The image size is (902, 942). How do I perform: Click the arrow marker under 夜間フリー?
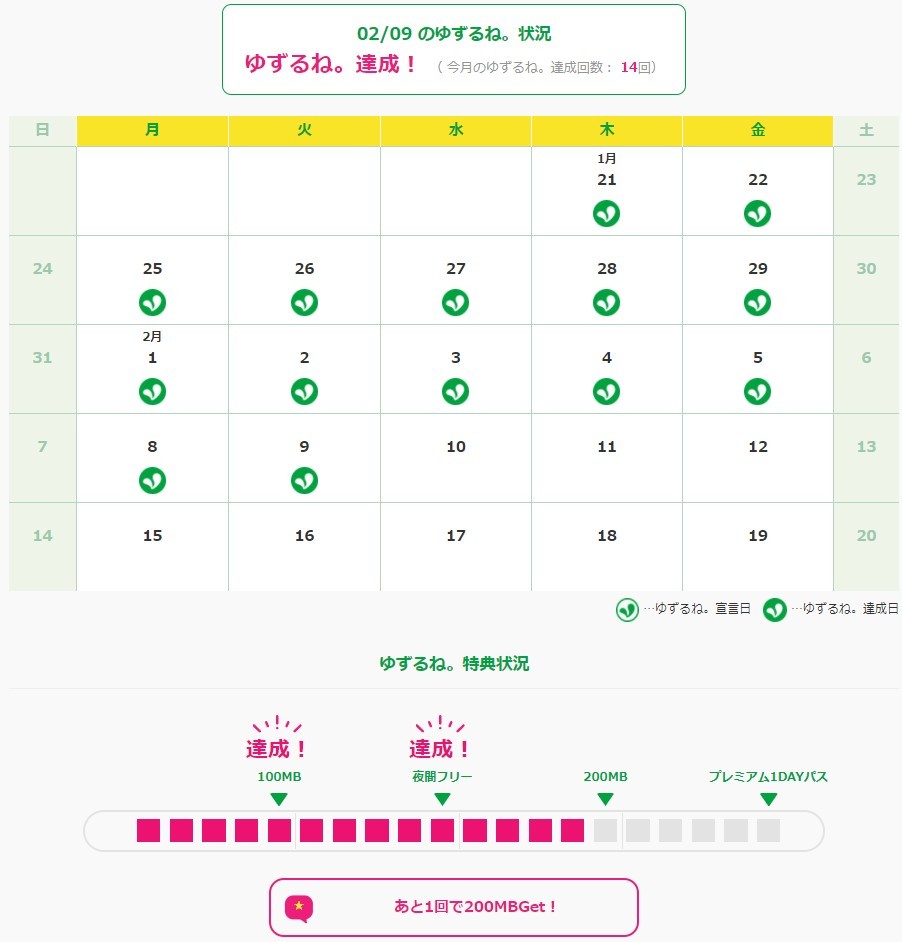click(x=442, y=799)
